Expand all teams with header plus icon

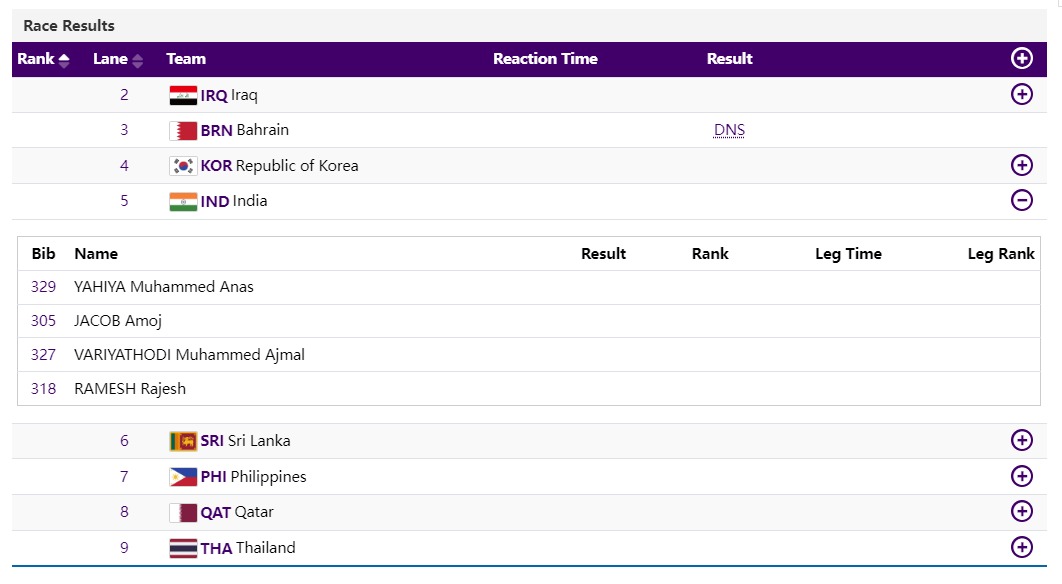[x=1021, y=59]
